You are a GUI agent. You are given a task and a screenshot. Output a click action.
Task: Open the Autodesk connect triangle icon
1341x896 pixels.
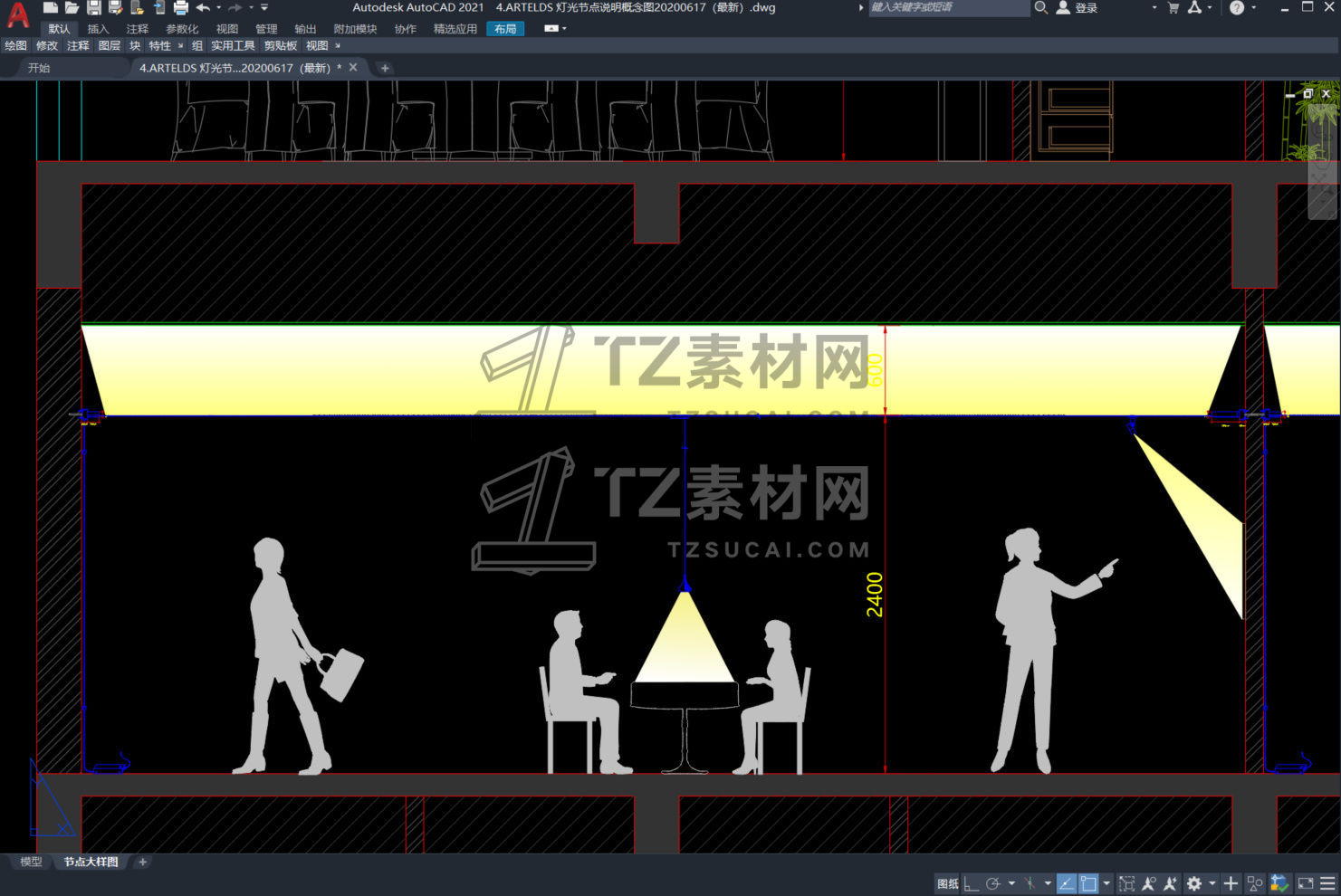(1194, 7)
